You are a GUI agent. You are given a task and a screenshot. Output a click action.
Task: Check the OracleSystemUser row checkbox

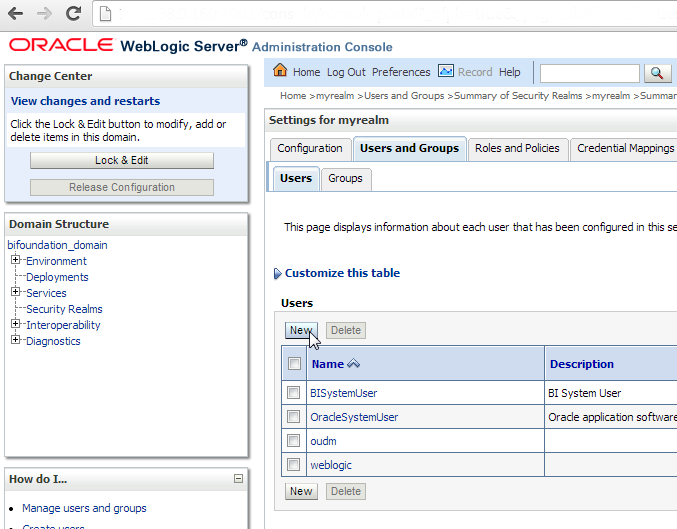coord(294,417)
